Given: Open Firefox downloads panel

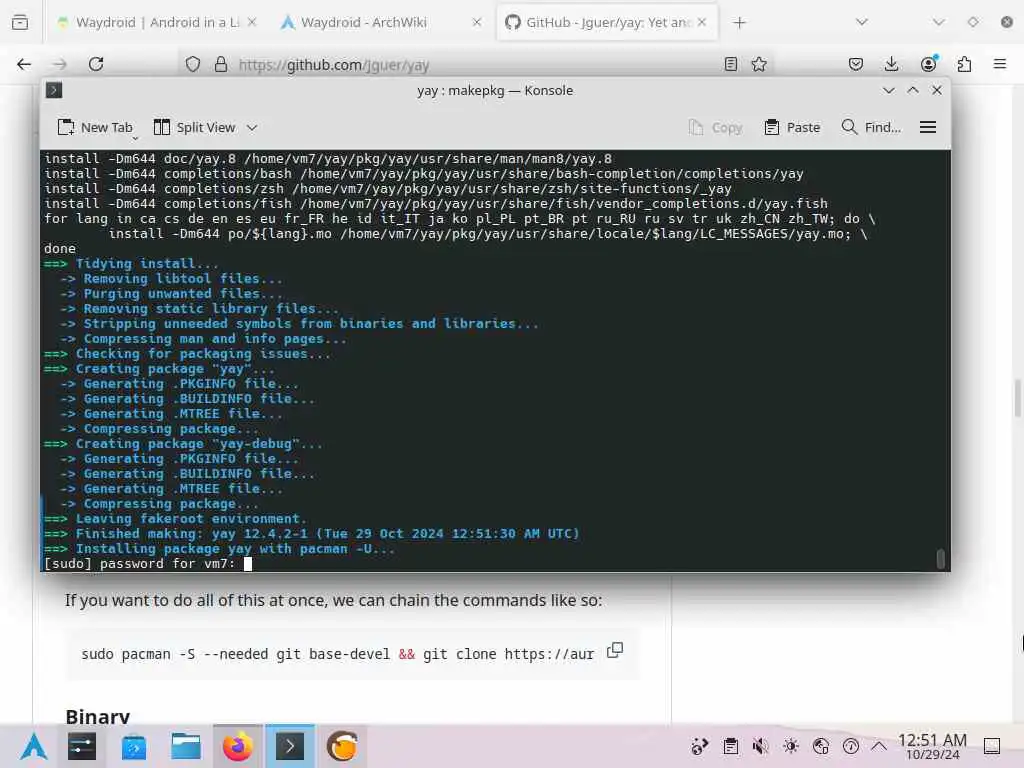Looking at the screenshot, I should [891, 64].
